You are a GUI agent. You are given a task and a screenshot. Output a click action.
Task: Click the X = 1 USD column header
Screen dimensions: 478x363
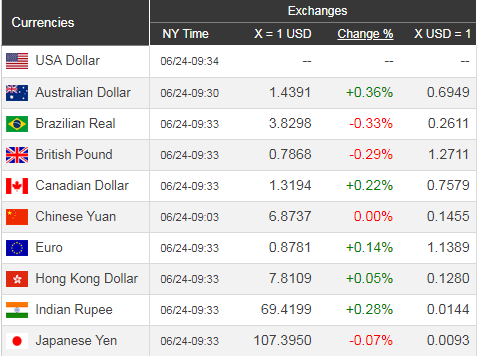(283, 34)
